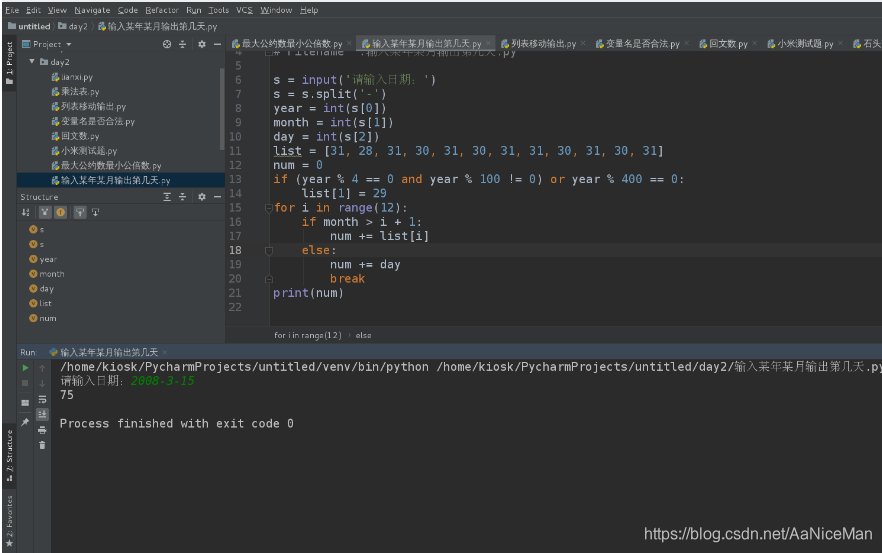882x553 pixels.
Task: Click fold marker beside else on line 18
Action: tap(269, 250)
